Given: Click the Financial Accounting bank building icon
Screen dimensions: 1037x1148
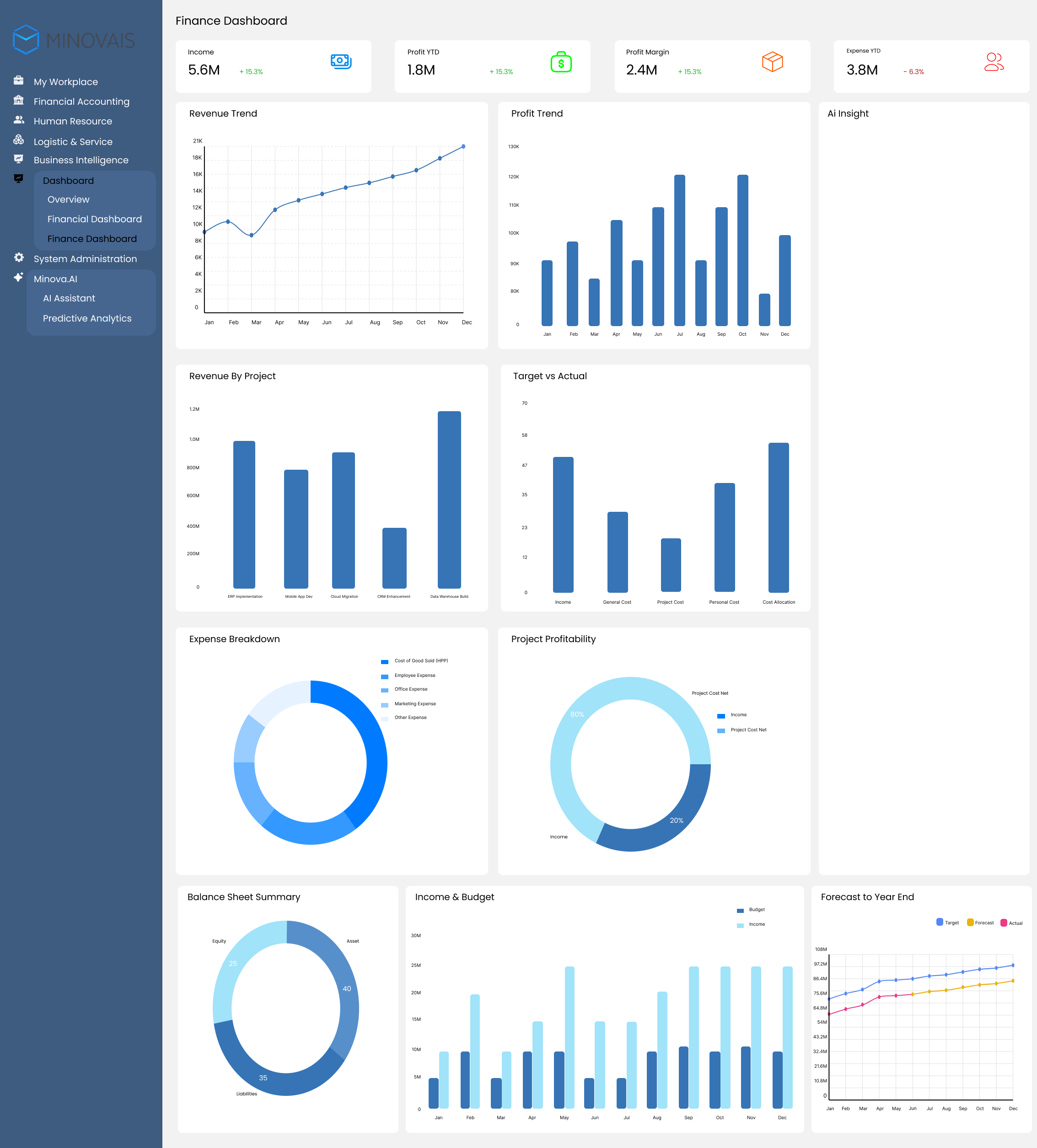Looking at the screenshot, I should click(19, 100).
